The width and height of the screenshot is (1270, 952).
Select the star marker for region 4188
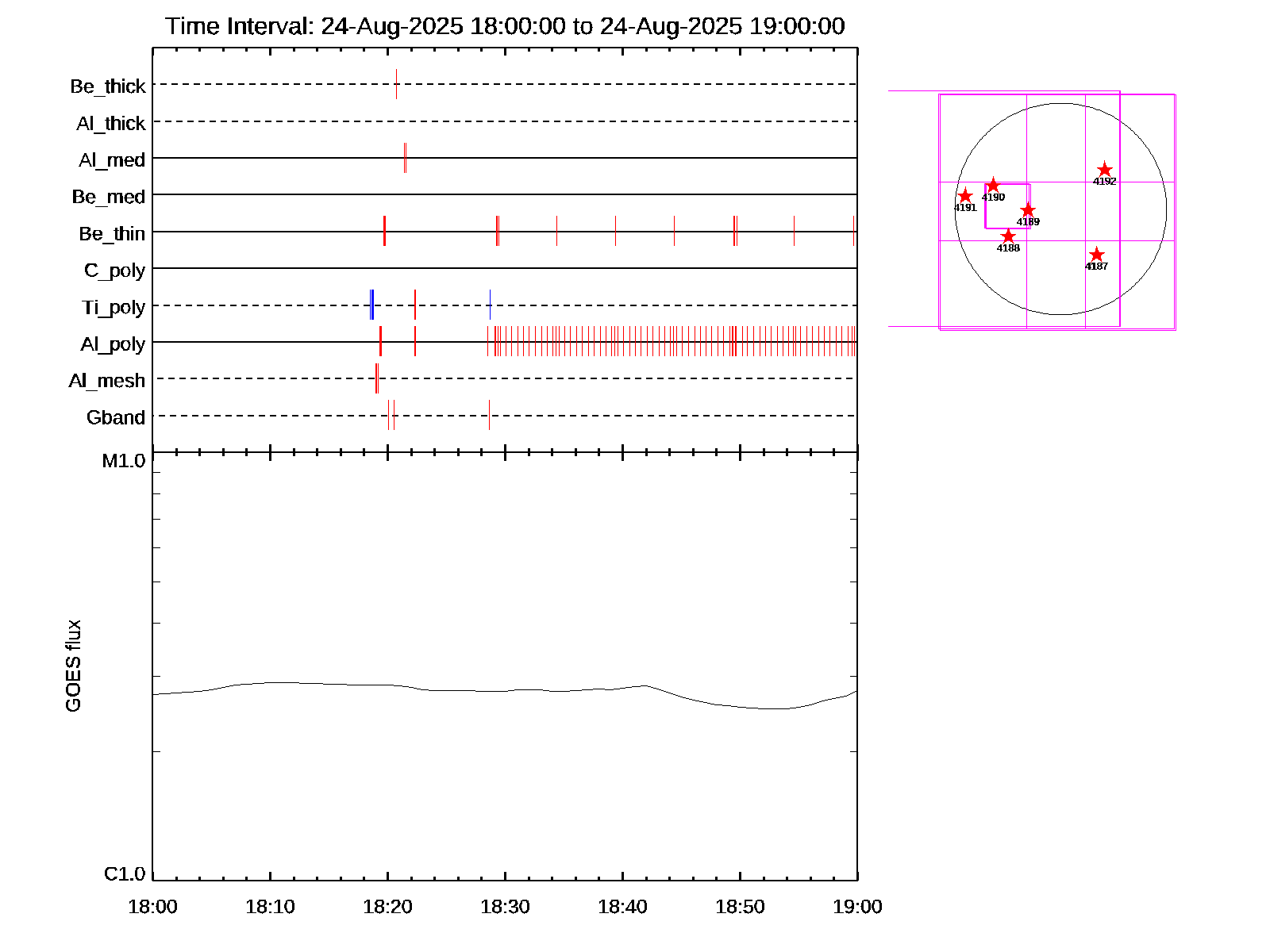1008,236
